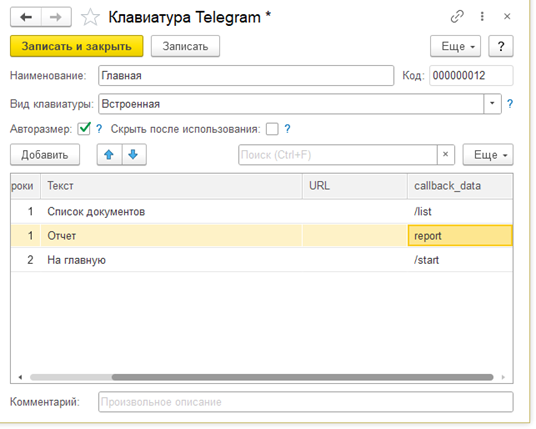Click the URL column header
The width and height of the screenshot is (536, 429).
point(355,186)
